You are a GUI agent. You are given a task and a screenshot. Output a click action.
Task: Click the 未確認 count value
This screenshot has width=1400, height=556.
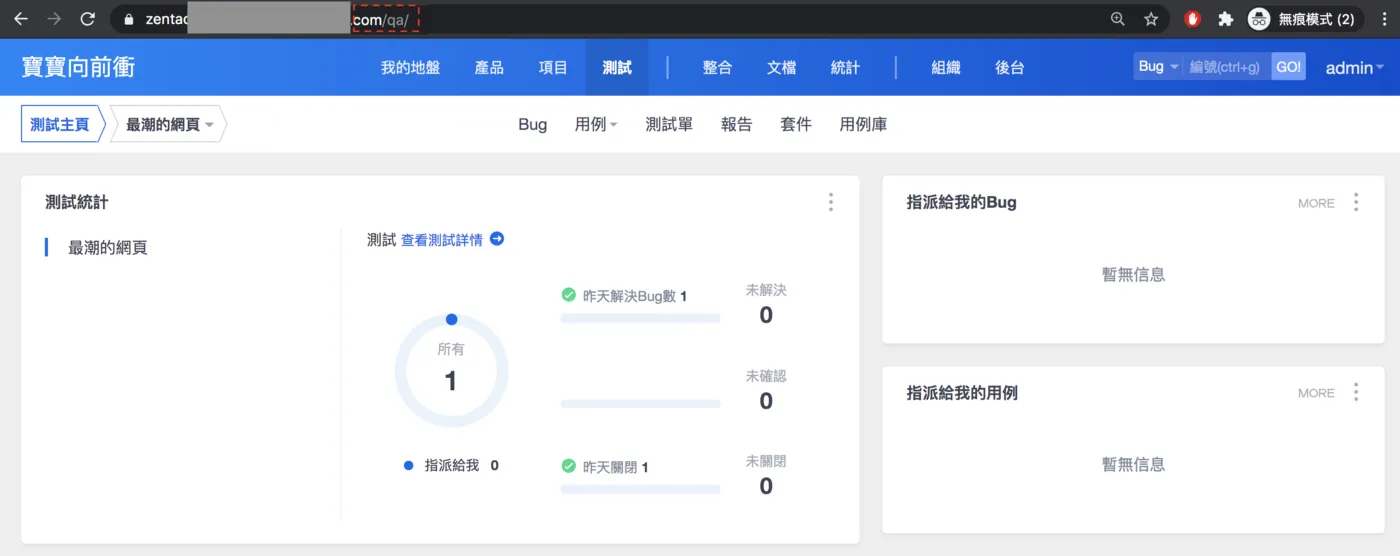coord(766,401)
